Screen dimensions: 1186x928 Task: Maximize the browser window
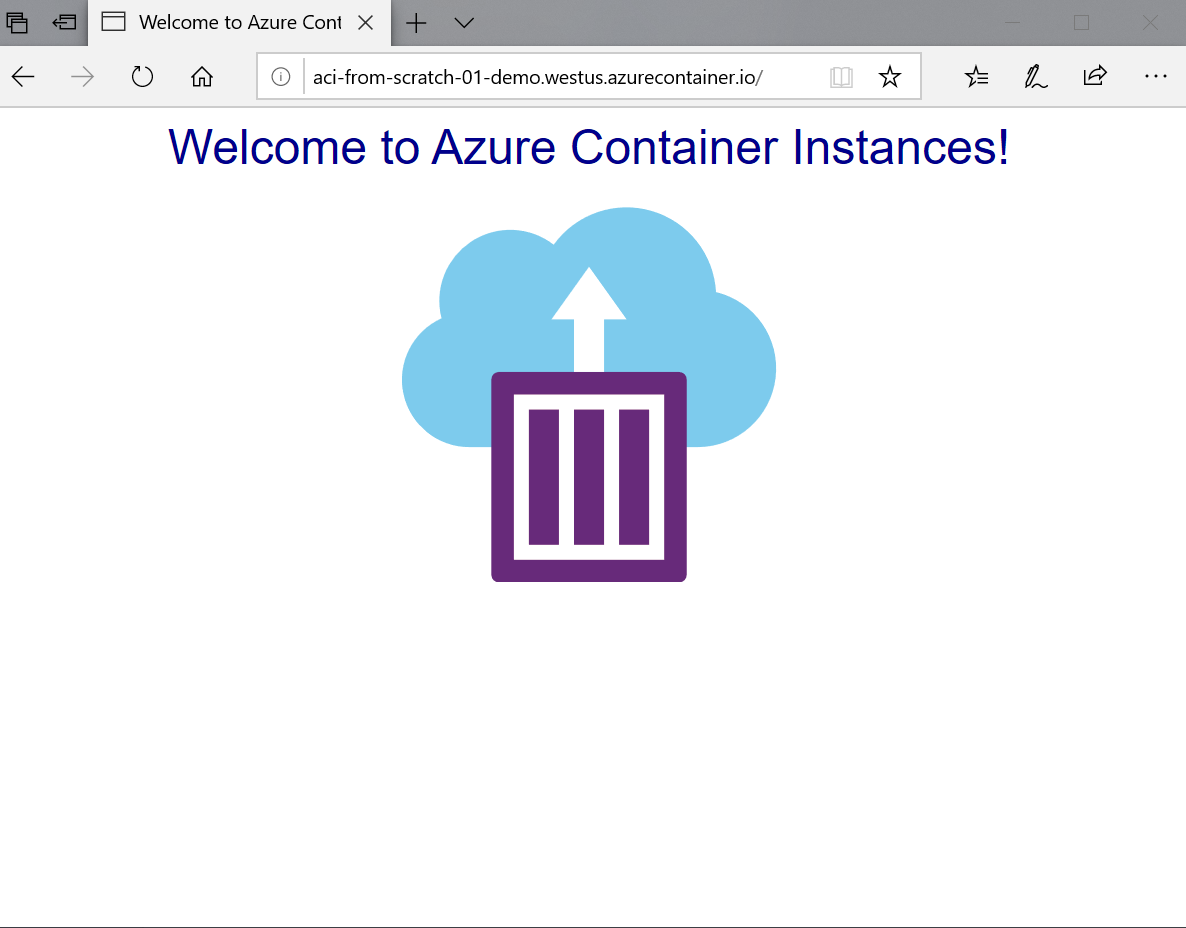click(1082, 23)
